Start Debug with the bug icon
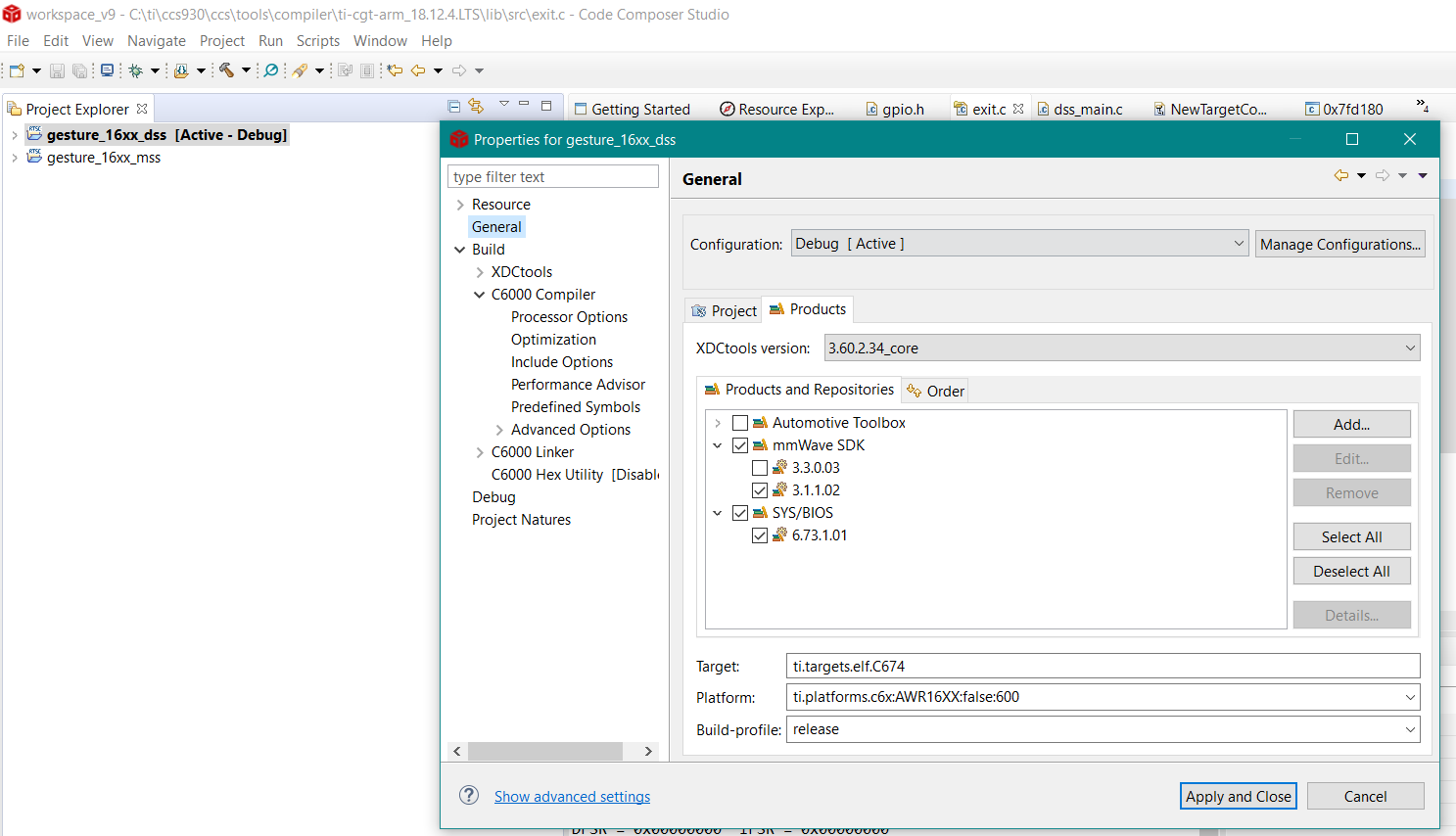Image resolution: width=1456 pixels, height=836 pixels. (136, 70)
